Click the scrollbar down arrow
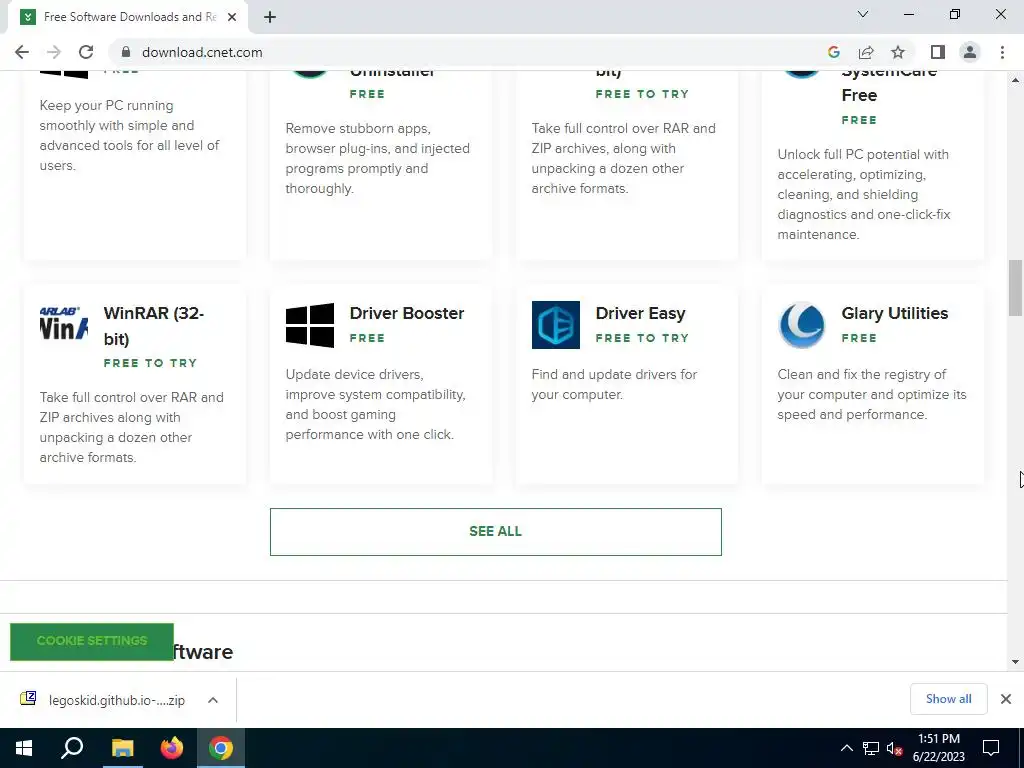 tap(1015, 662)
